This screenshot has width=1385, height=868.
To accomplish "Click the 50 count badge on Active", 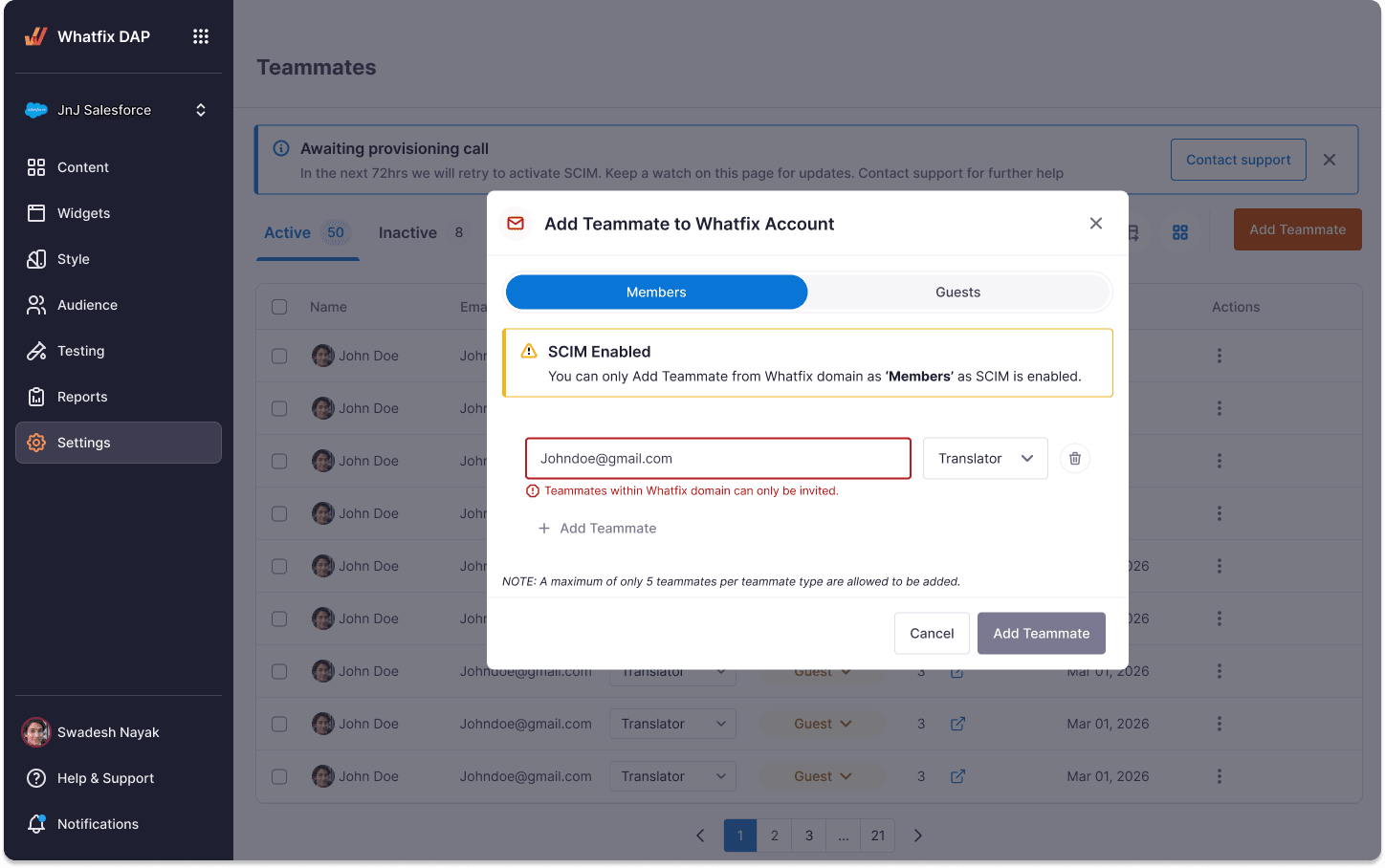I will [336, 232].
